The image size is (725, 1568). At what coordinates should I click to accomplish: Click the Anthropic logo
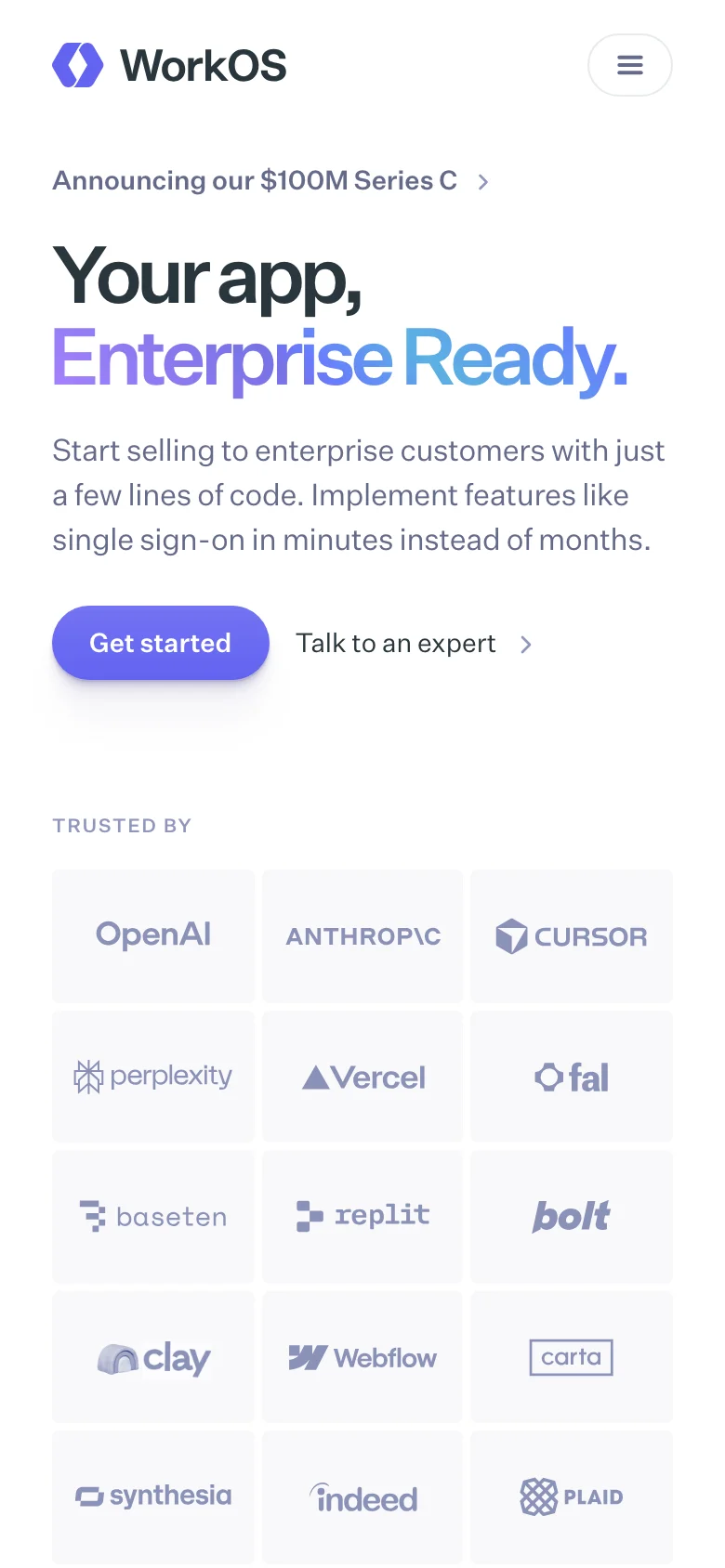362,935
